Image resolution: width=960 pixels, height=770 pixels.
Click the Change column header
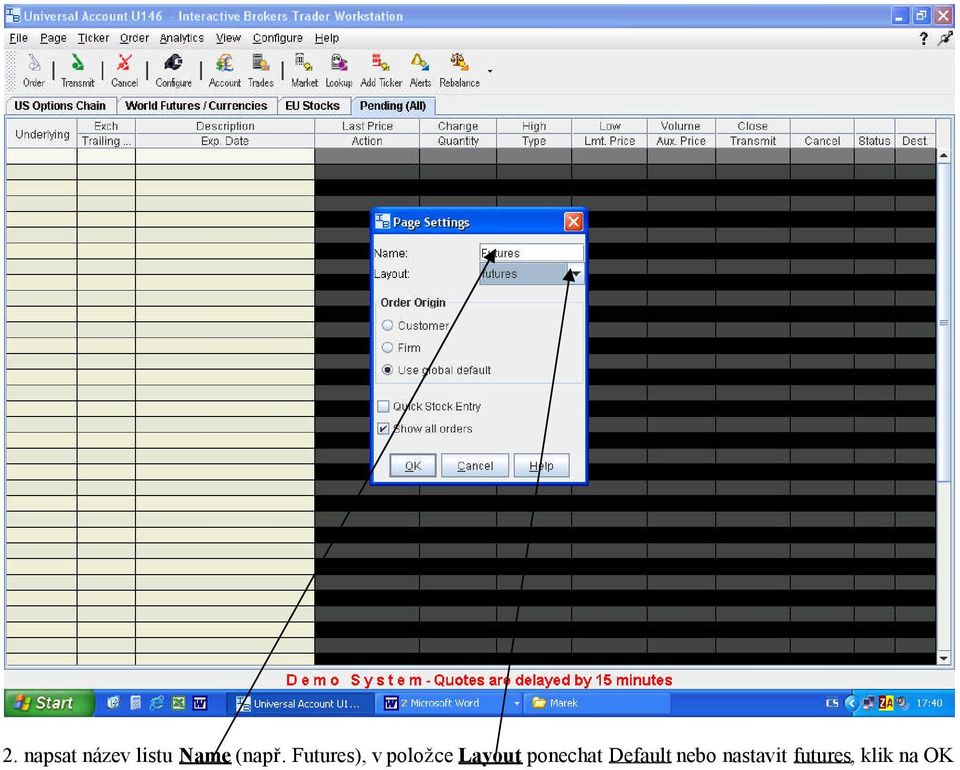pos(458,126)
